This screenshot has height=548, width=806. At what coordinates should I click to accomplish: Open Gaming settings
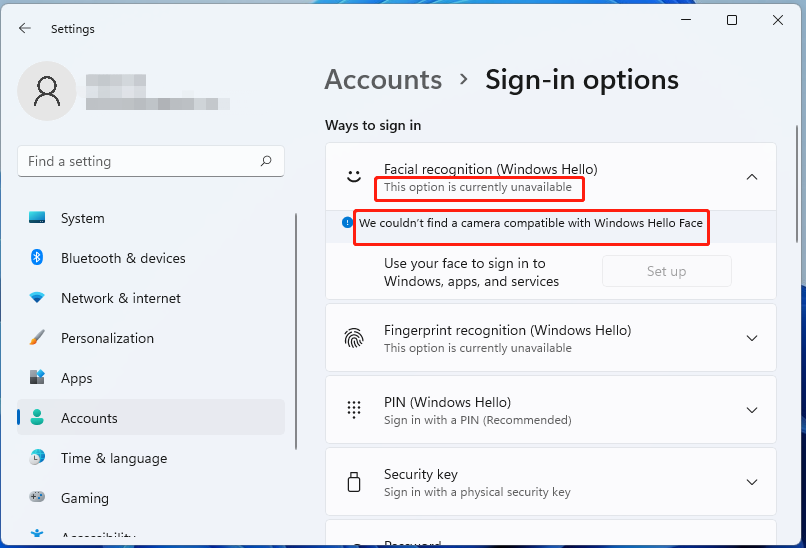coord(151,498)
